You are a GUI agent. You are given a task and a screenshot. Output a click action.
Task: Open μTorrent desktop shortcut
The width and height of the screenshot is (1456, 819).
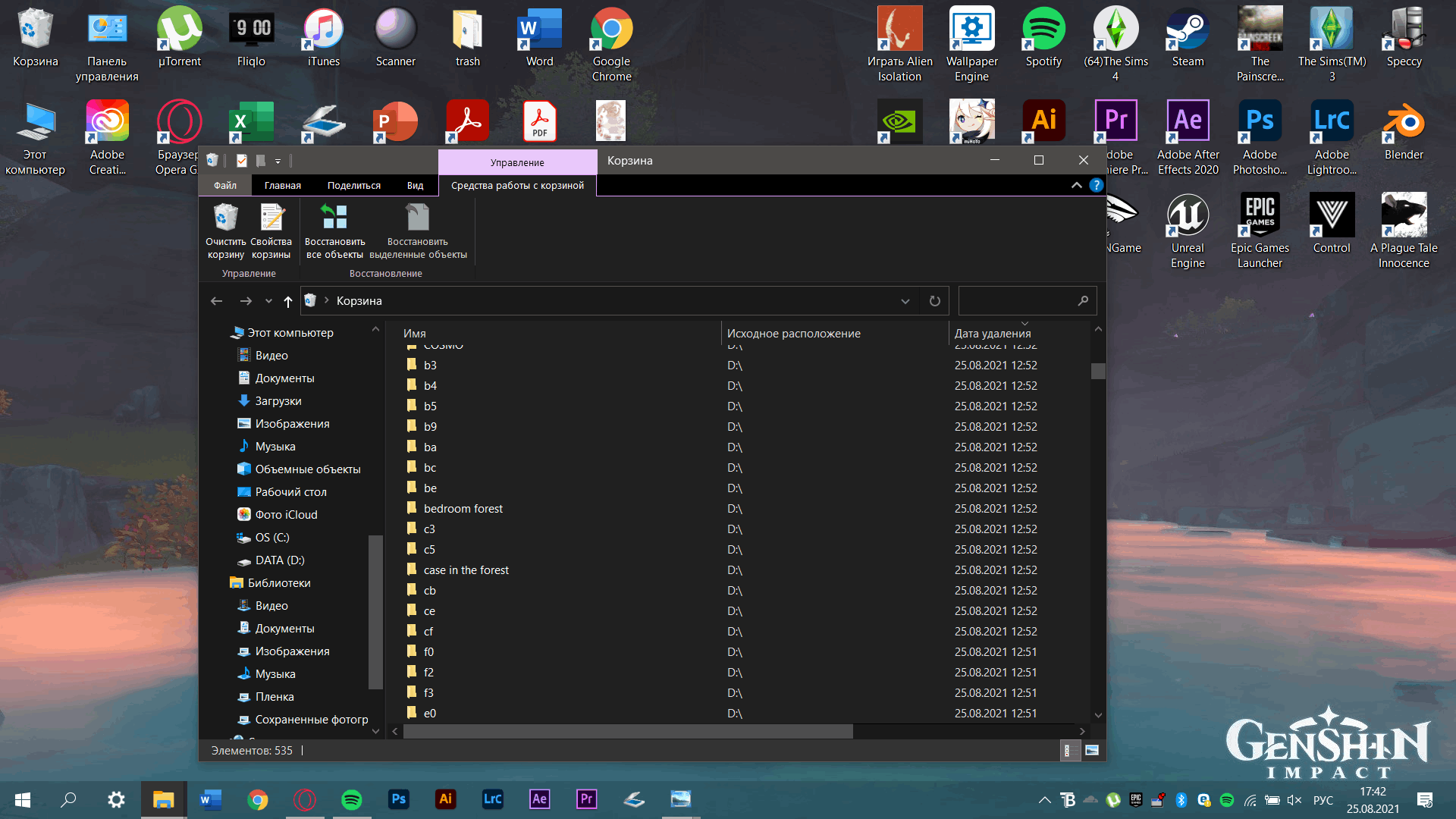(179, 38)
